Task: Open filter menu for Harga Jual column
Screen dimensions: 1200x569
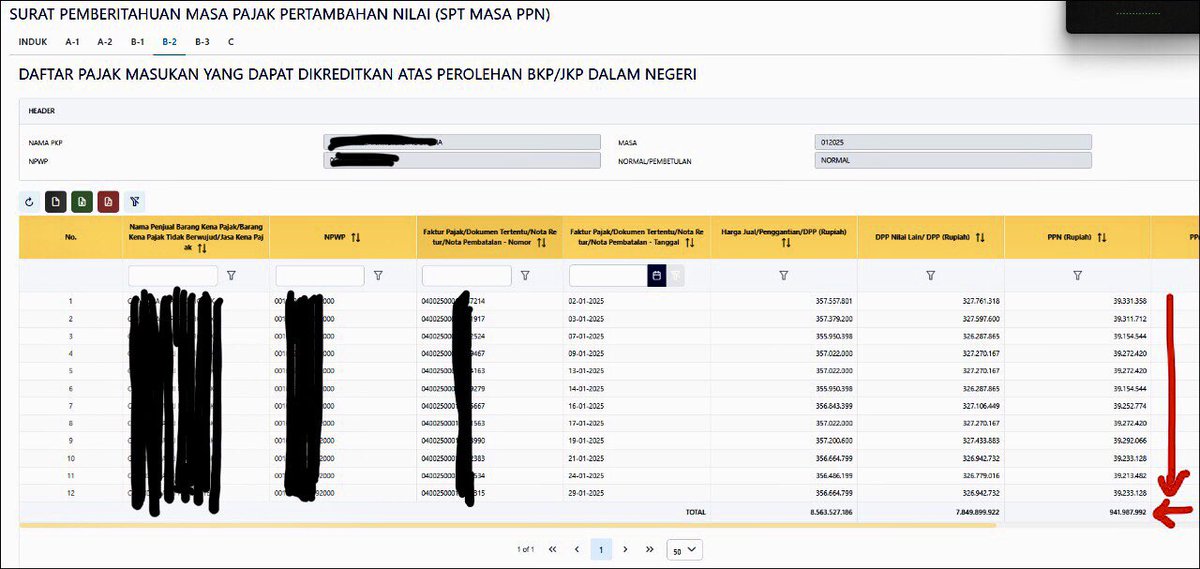Action: click(784, 275)
